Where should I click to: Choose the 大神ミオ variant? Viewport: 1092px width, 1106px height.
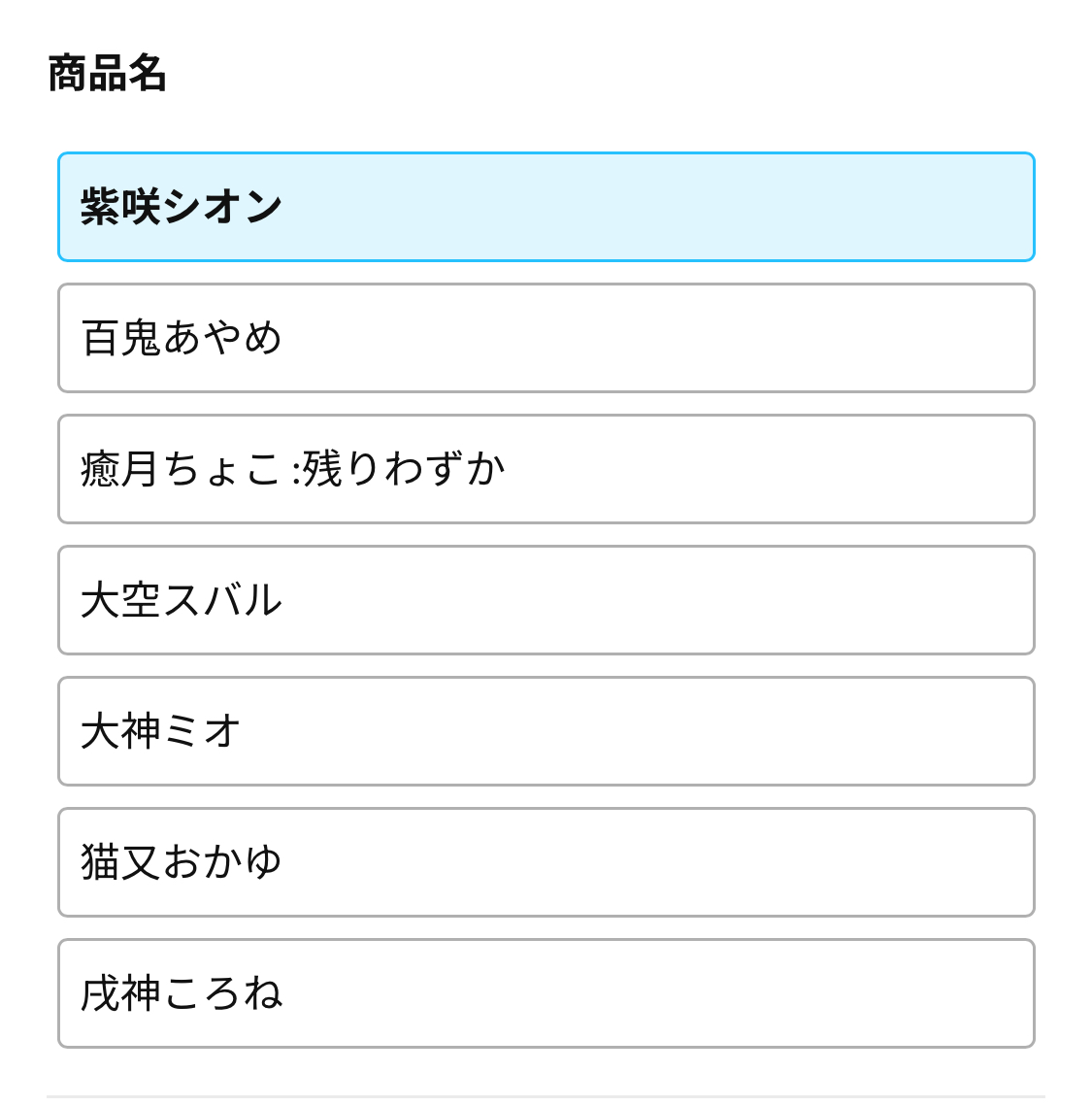click(546, 731)
